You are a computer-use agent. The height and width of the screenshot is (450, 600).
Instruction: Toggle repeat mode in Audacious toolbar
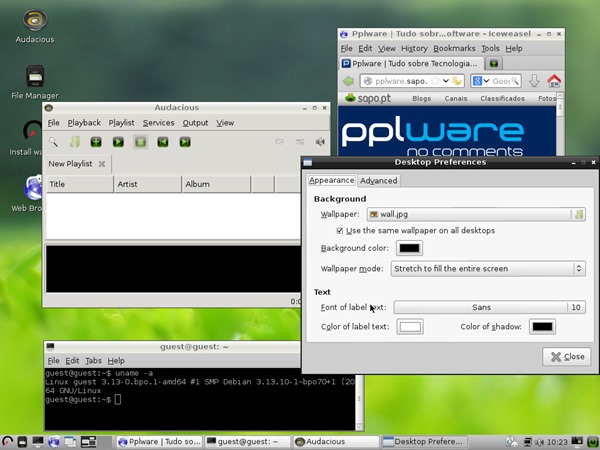279,142
